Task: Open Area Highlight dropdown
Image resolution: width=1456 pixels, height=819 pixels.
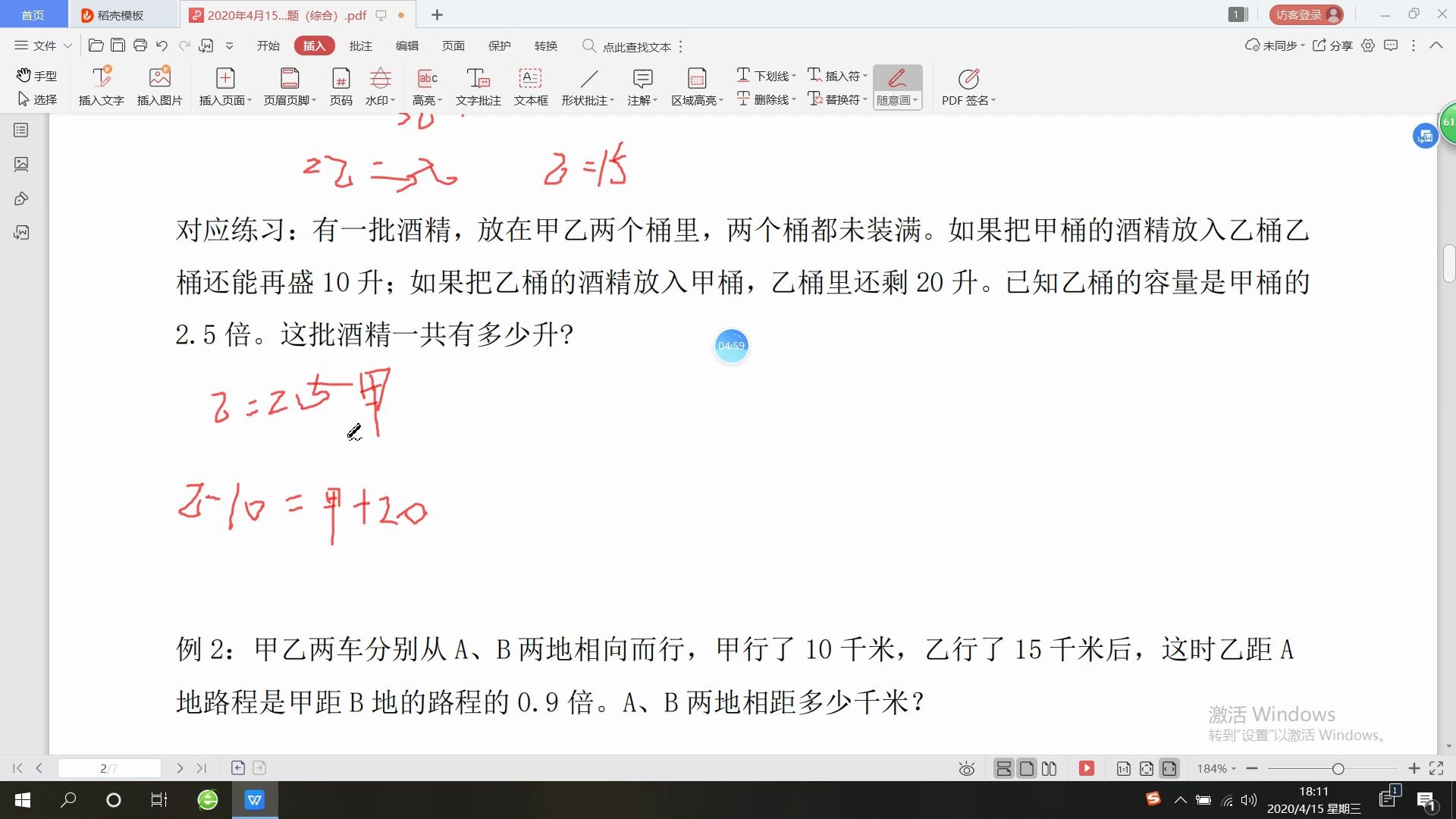Action: click(697, 86)
